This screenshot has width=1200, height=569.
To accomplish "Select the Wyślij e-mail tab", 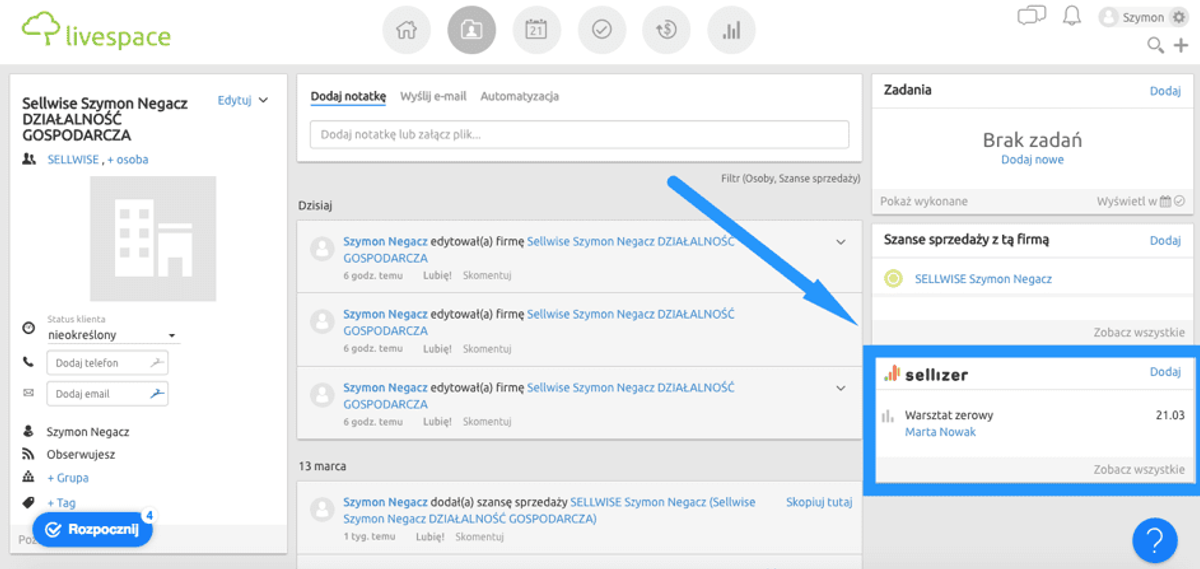I will (x=433, y=96).
